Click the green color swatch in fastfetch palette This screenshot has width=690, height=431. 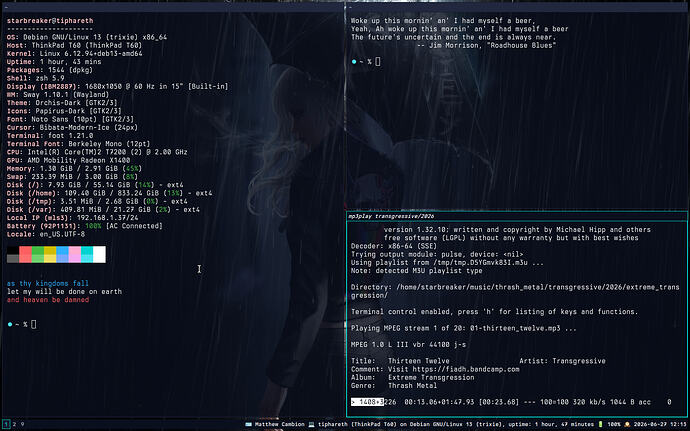click(37, 254)
